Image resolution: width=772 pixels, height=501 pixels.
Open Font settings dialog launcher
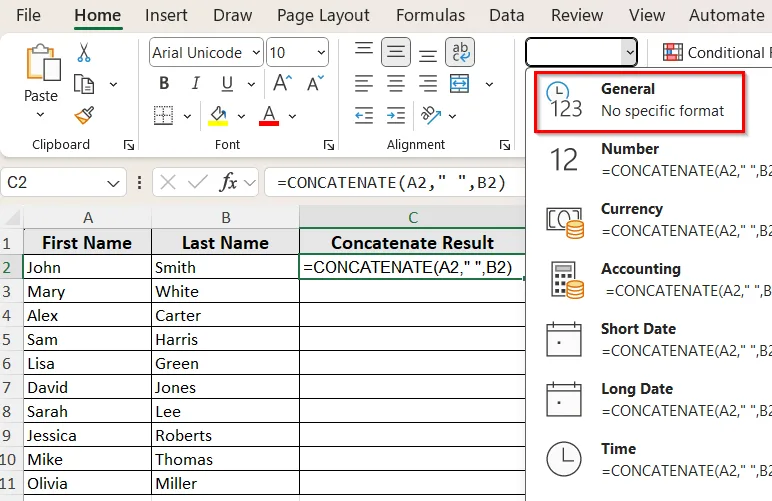329,145
